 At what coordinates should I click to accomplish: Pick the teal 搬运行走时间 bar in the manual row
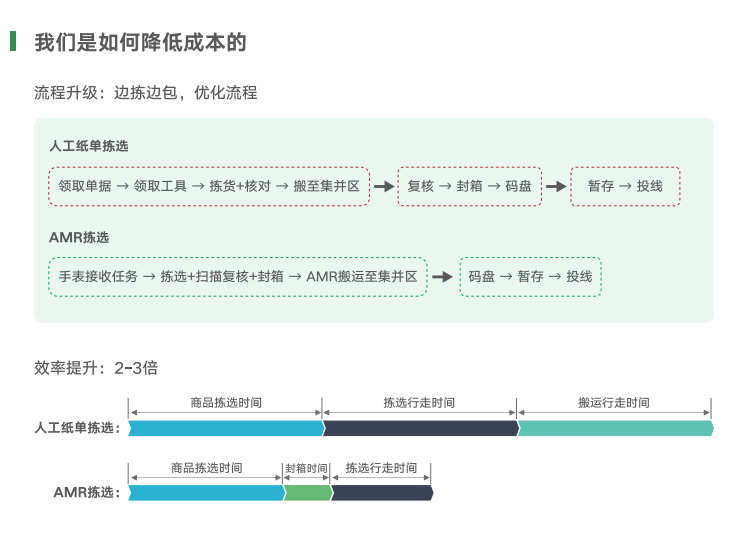click(x=615, y=428)
